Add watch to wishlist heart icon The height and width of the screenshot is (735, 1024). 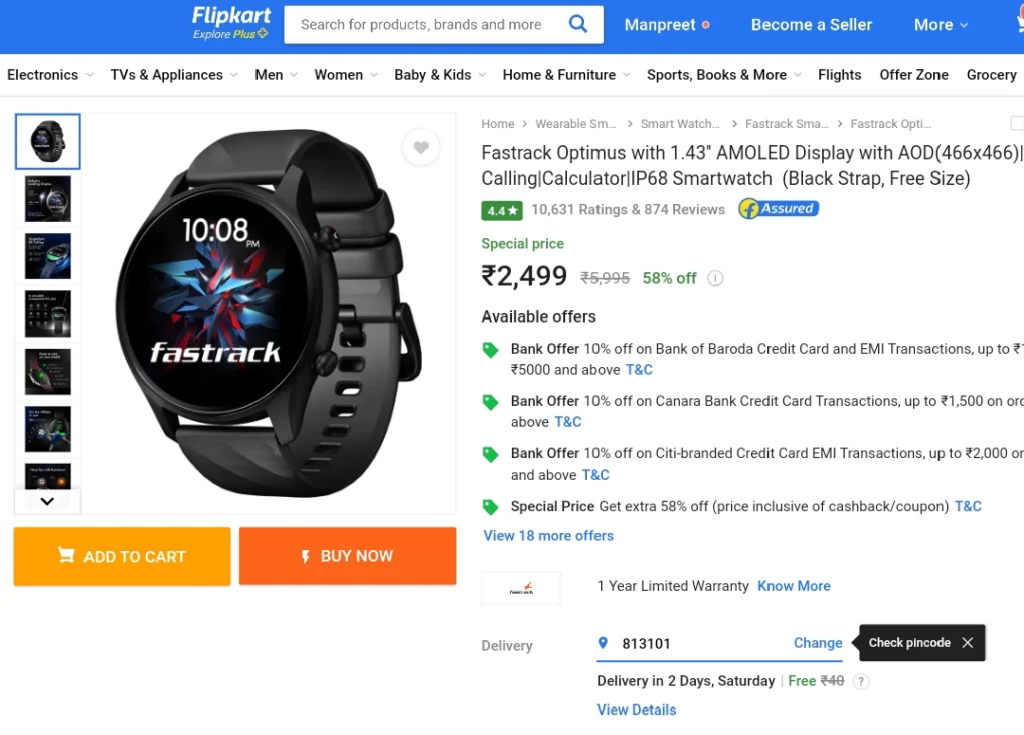(x=421, y=147)
